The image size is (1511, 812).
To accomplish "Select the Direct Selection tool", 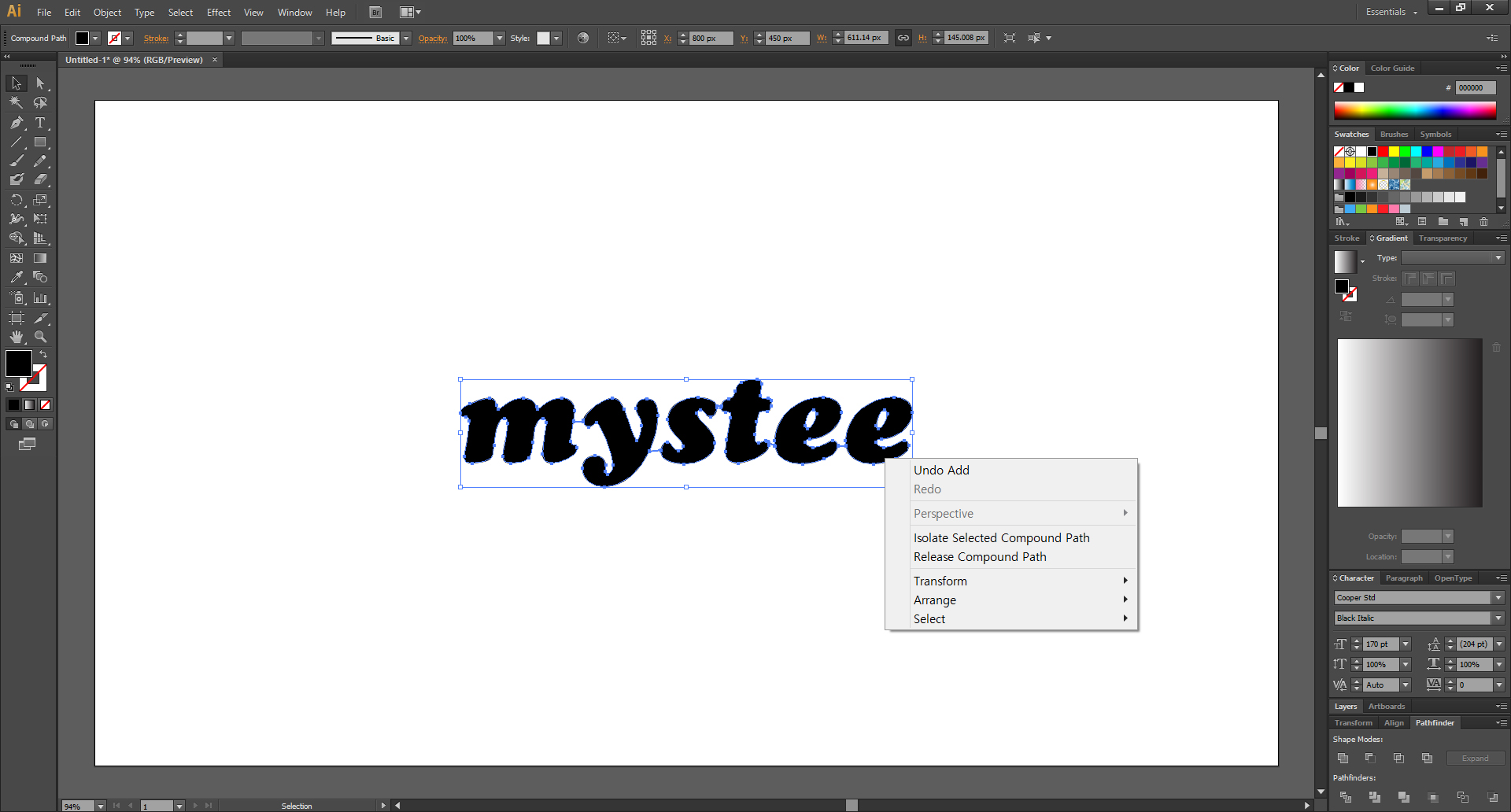I will [x=40, y=83].
